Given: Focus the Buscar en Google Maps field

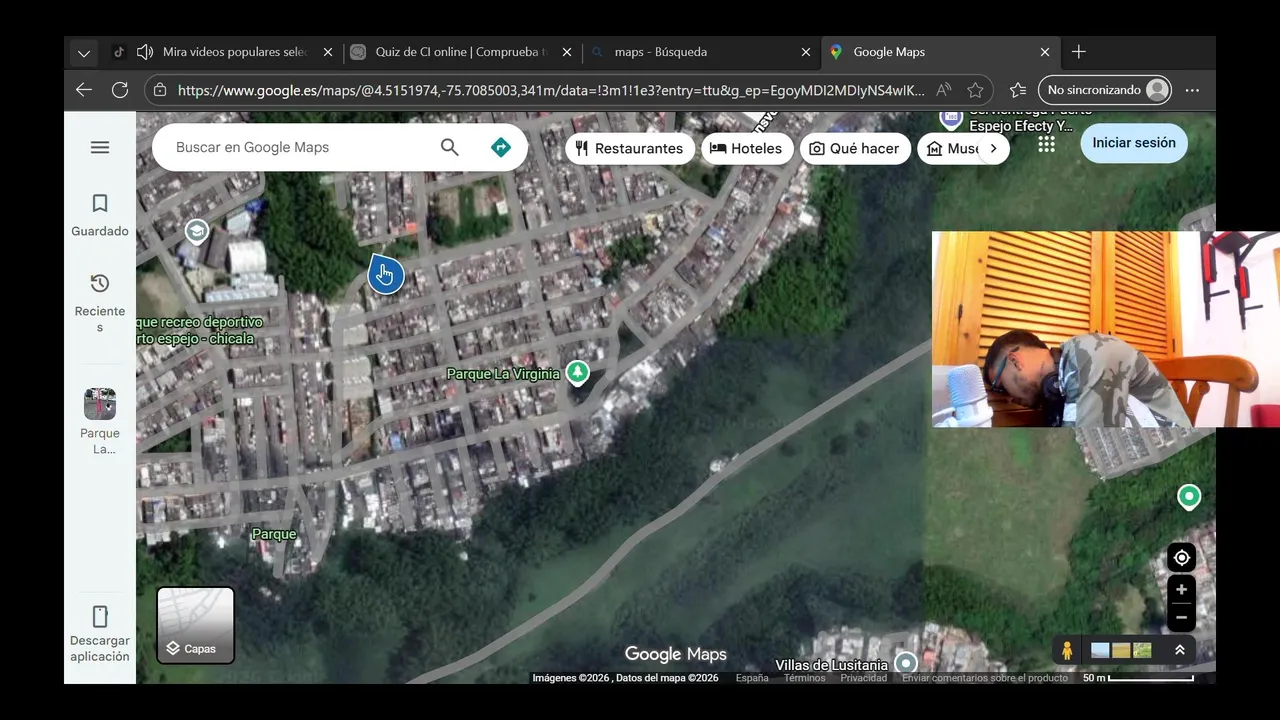Looking at the screenshot, I should click(x=300, y=147).
